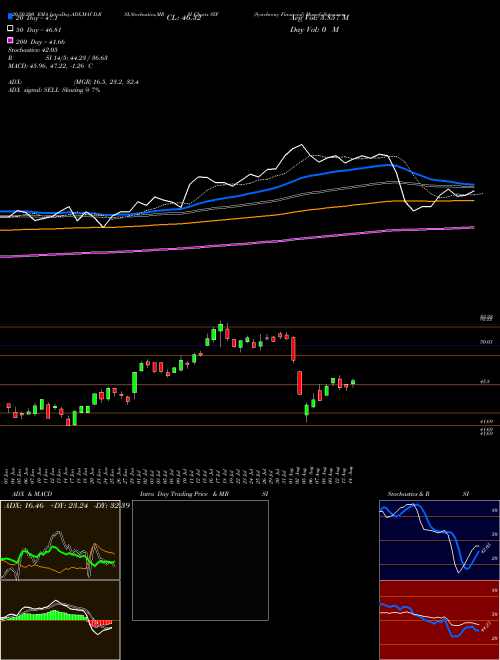Viewport: 500px width, 660px height.
Task: Click the 'Stochastics: 42.03' reading
Action: click(x=32, y=50)
